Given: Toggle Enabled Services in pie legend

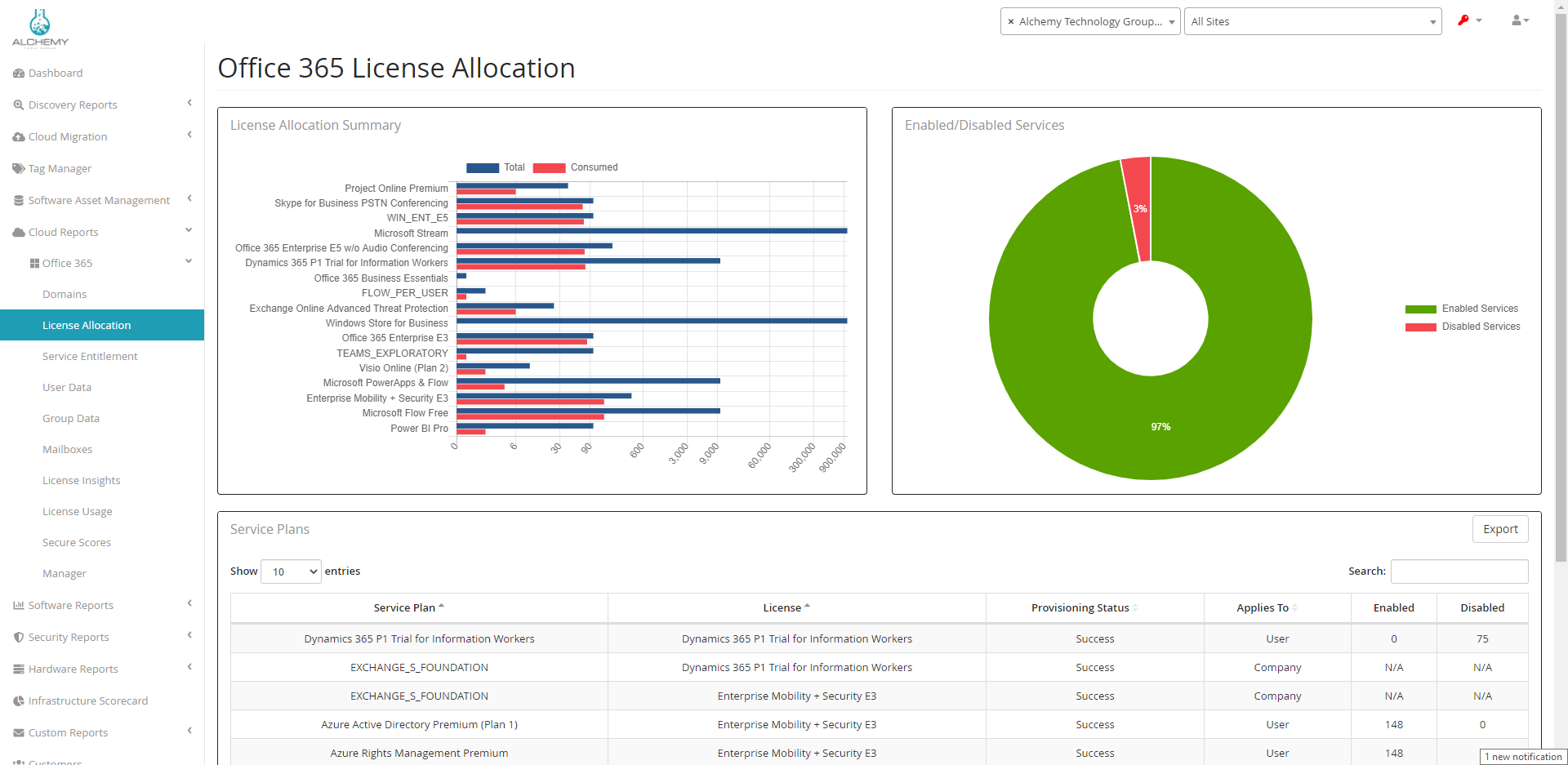Looking at the screenshot, I should (x=1461, y=309).
